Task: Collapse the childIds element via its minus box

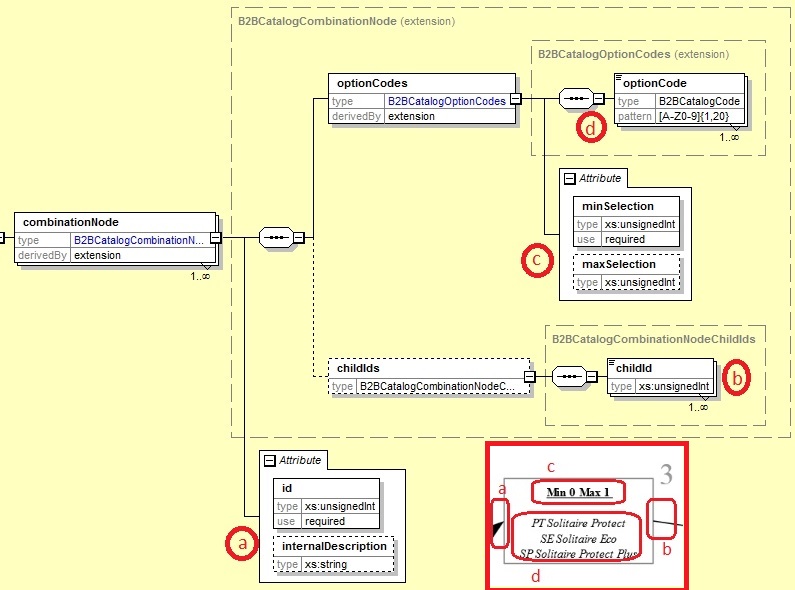Action: [x=529, y=377]
